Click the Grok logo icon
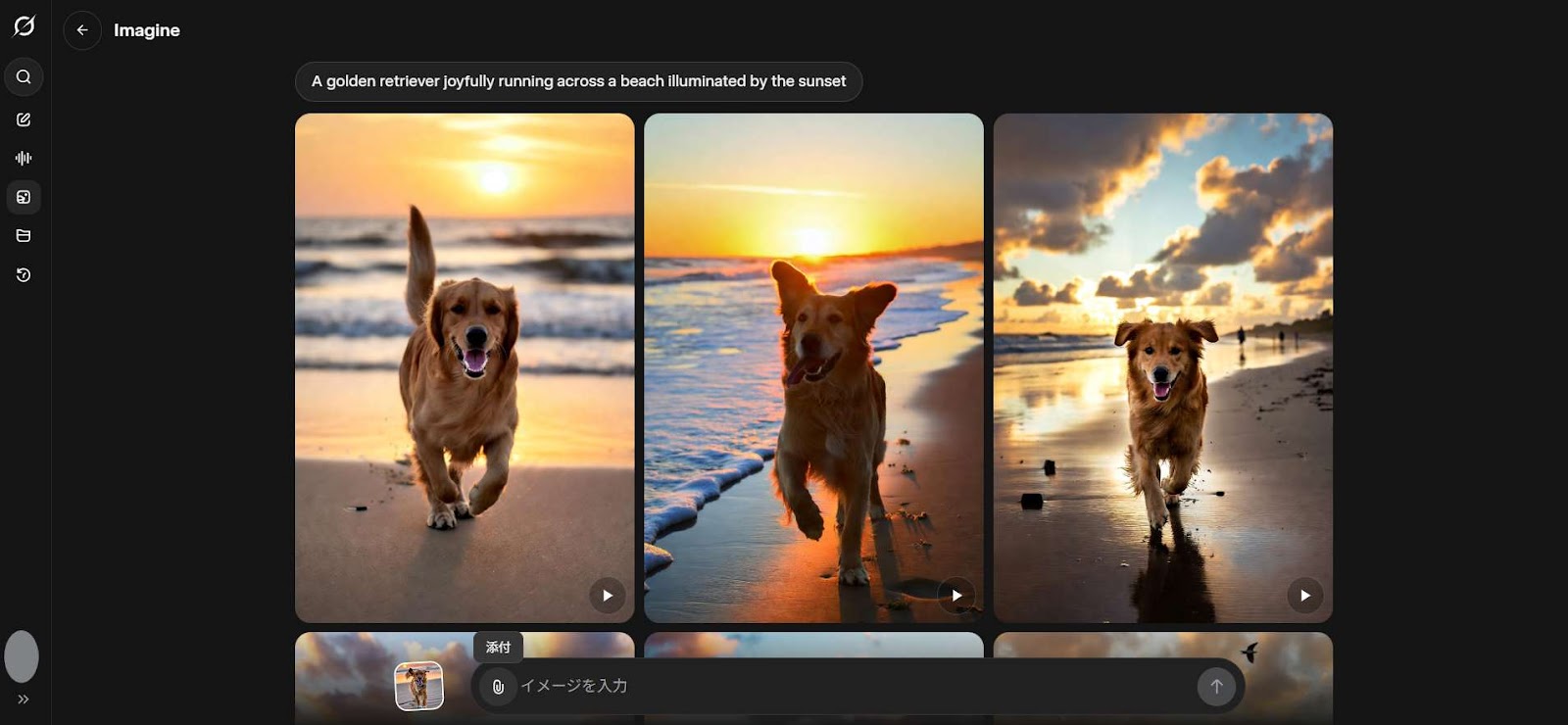1568x725 pixels. point(24,26)
